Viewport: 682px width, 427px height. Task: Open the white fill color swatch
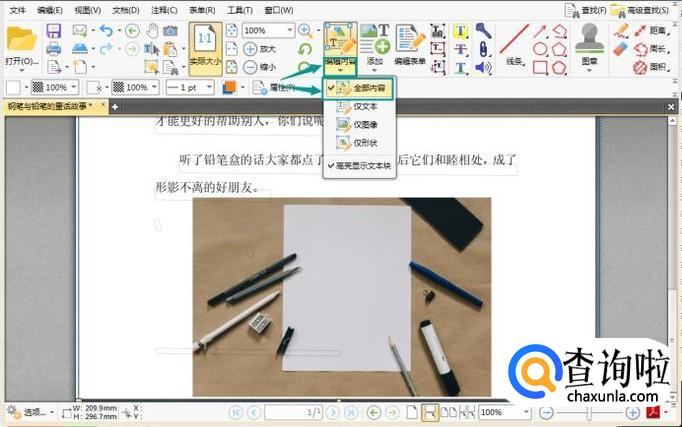click(13, 87)
